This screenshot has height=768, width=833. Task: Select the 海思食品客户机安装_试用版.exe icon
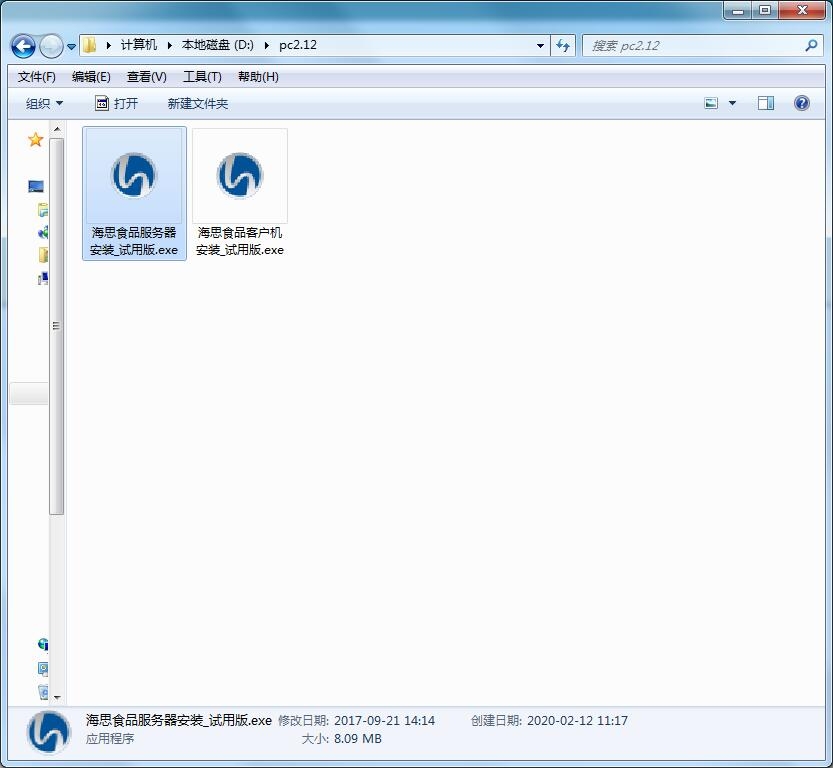pos(240,175)
